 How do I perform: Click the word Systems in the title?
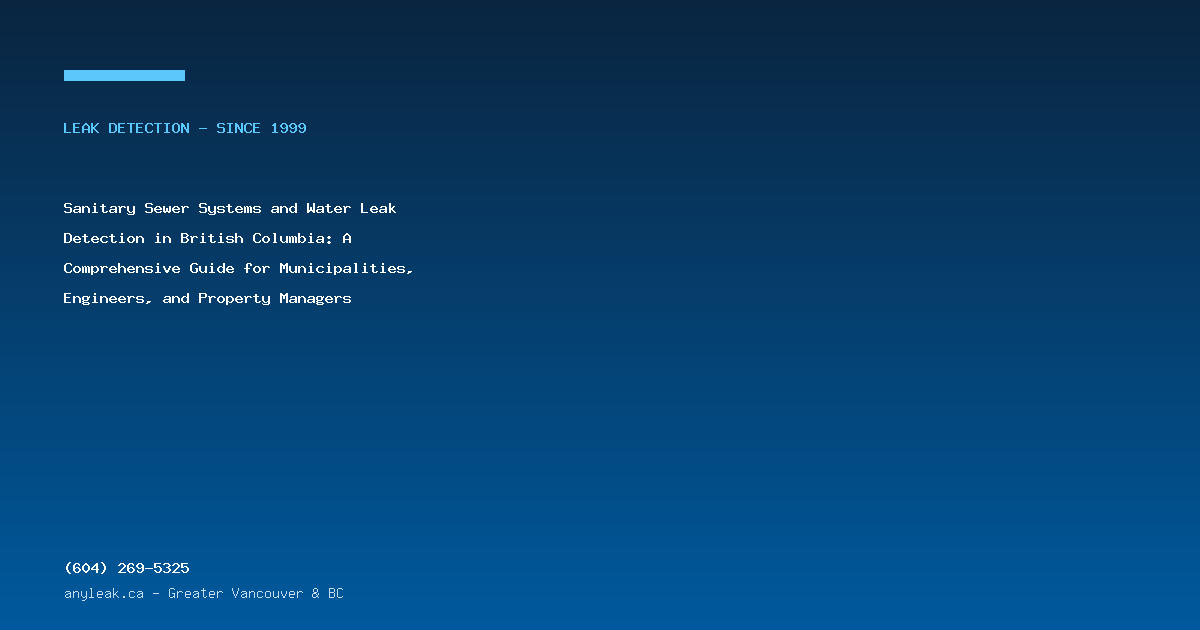(230, 209)
